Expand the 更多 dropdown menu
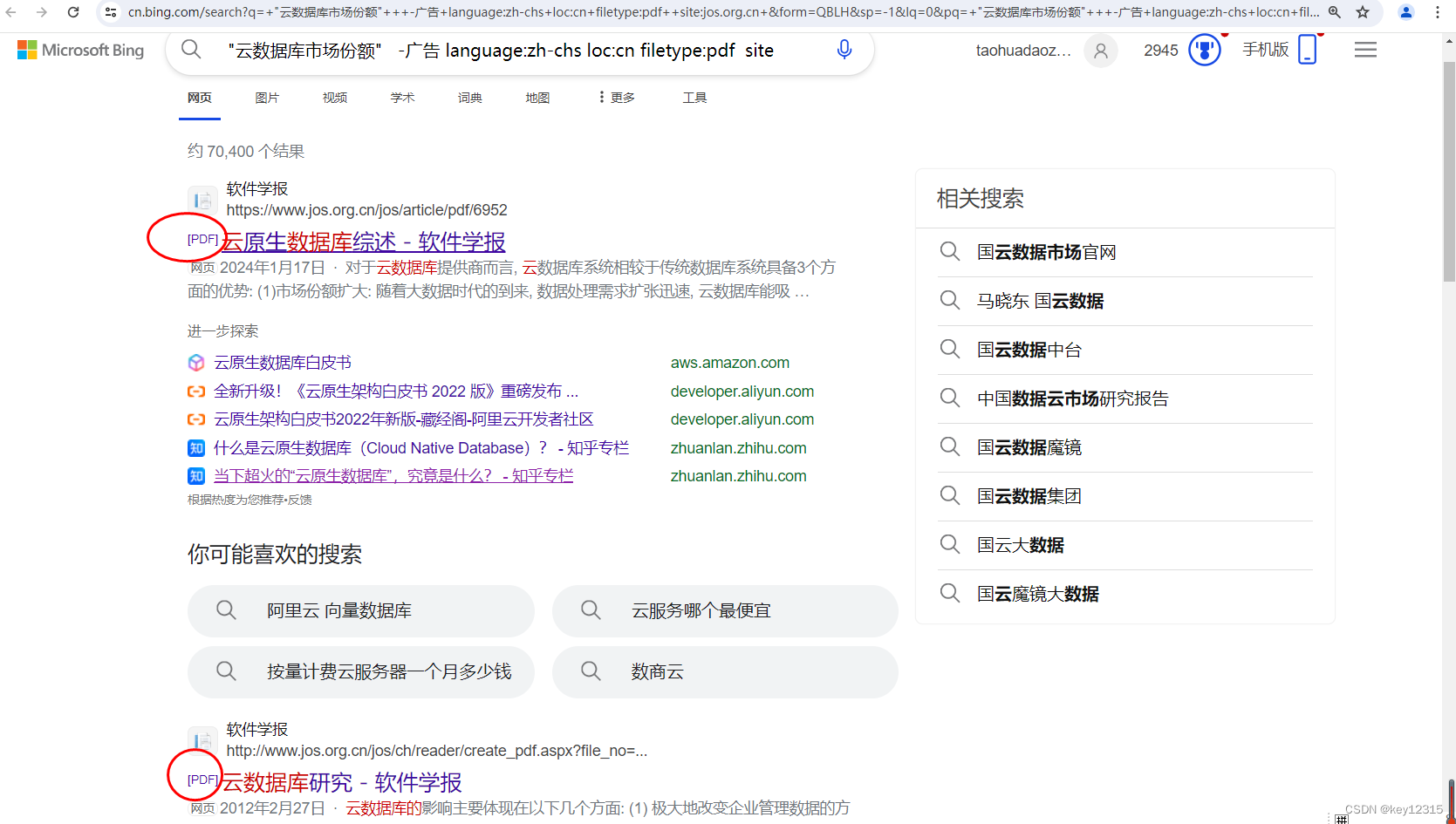The height and width of the screenshot is (824, 1456). [x=617, y=98]
